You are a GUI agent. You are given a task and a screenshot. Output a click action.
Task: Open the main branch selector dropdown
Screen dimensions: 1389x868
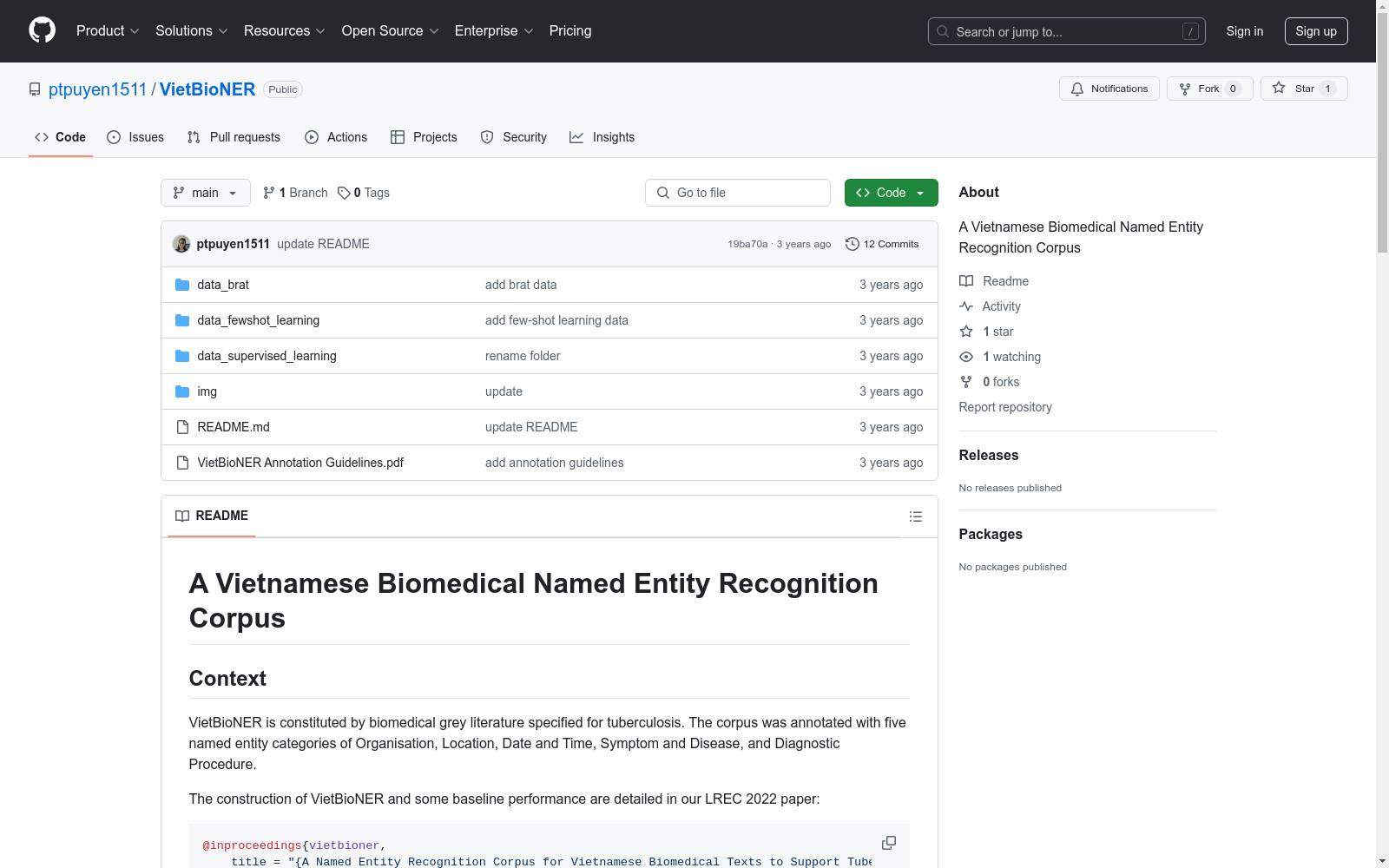click(206, 193)
